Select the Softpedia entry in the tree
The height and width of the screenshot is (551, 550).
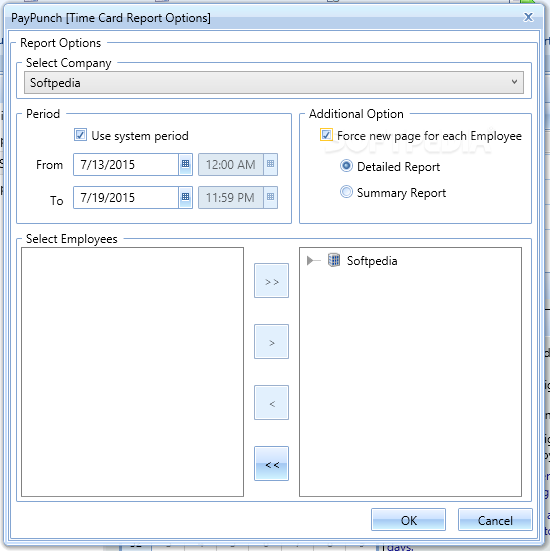tap(372, 261)
